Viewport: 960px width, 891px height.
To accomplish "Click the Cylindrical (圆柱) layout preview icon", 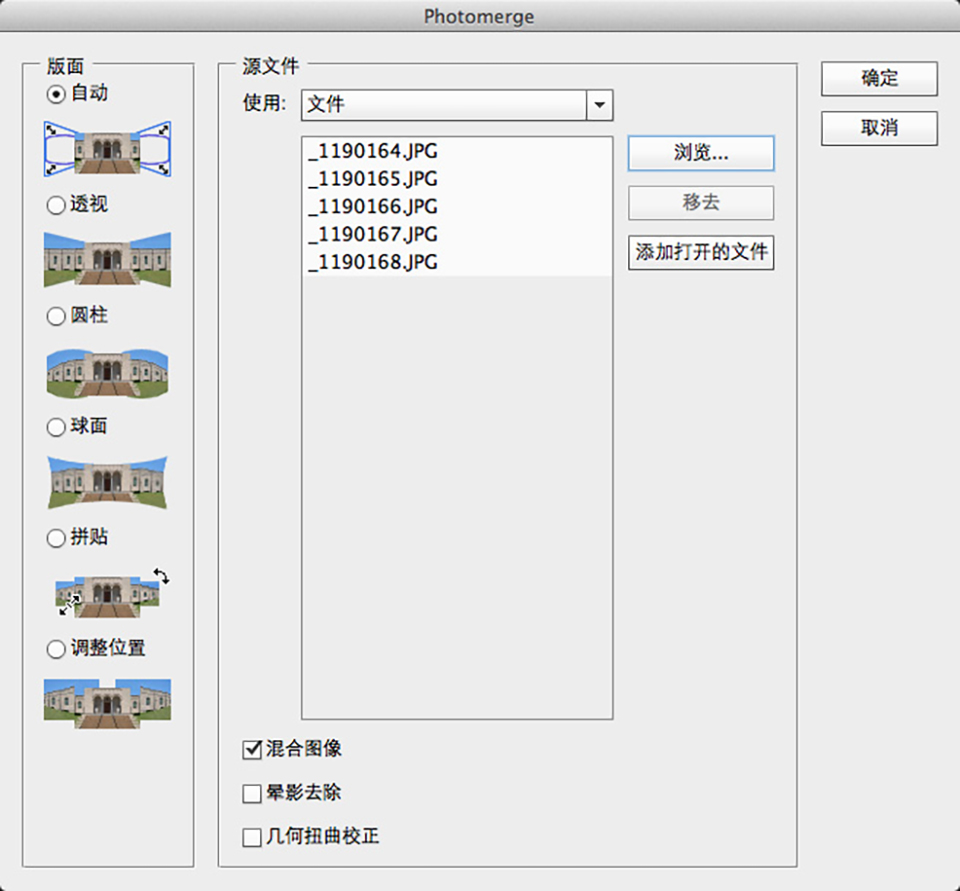I will 107,370.
